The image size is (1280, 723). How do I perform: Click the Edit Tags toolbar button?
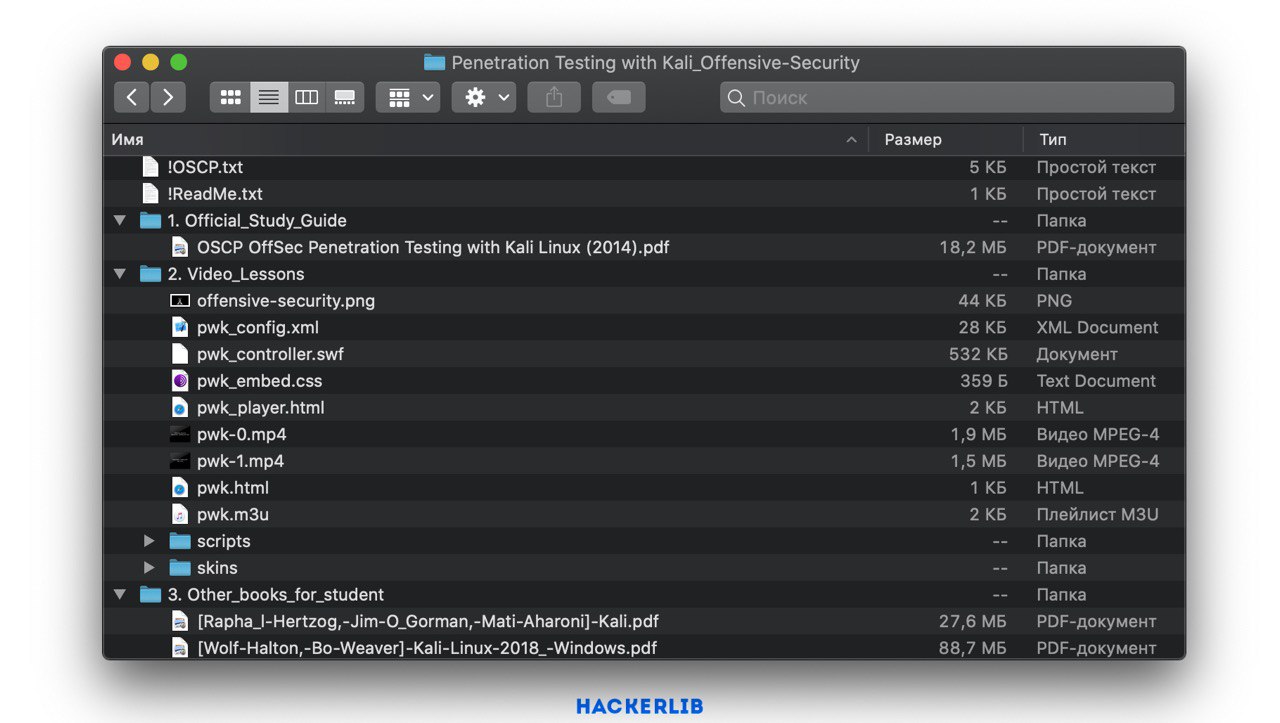[x=619, y=97]
